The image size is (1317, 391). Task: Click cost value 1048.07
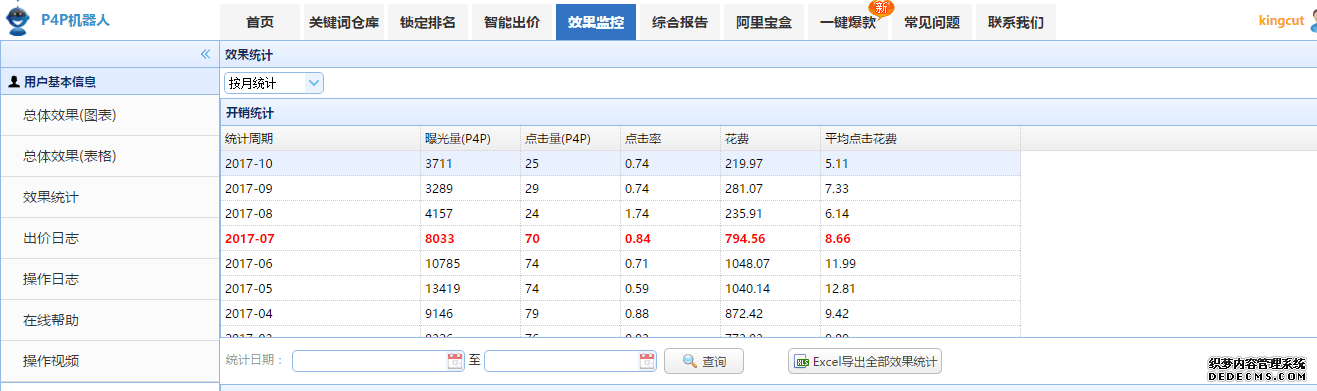746,263
